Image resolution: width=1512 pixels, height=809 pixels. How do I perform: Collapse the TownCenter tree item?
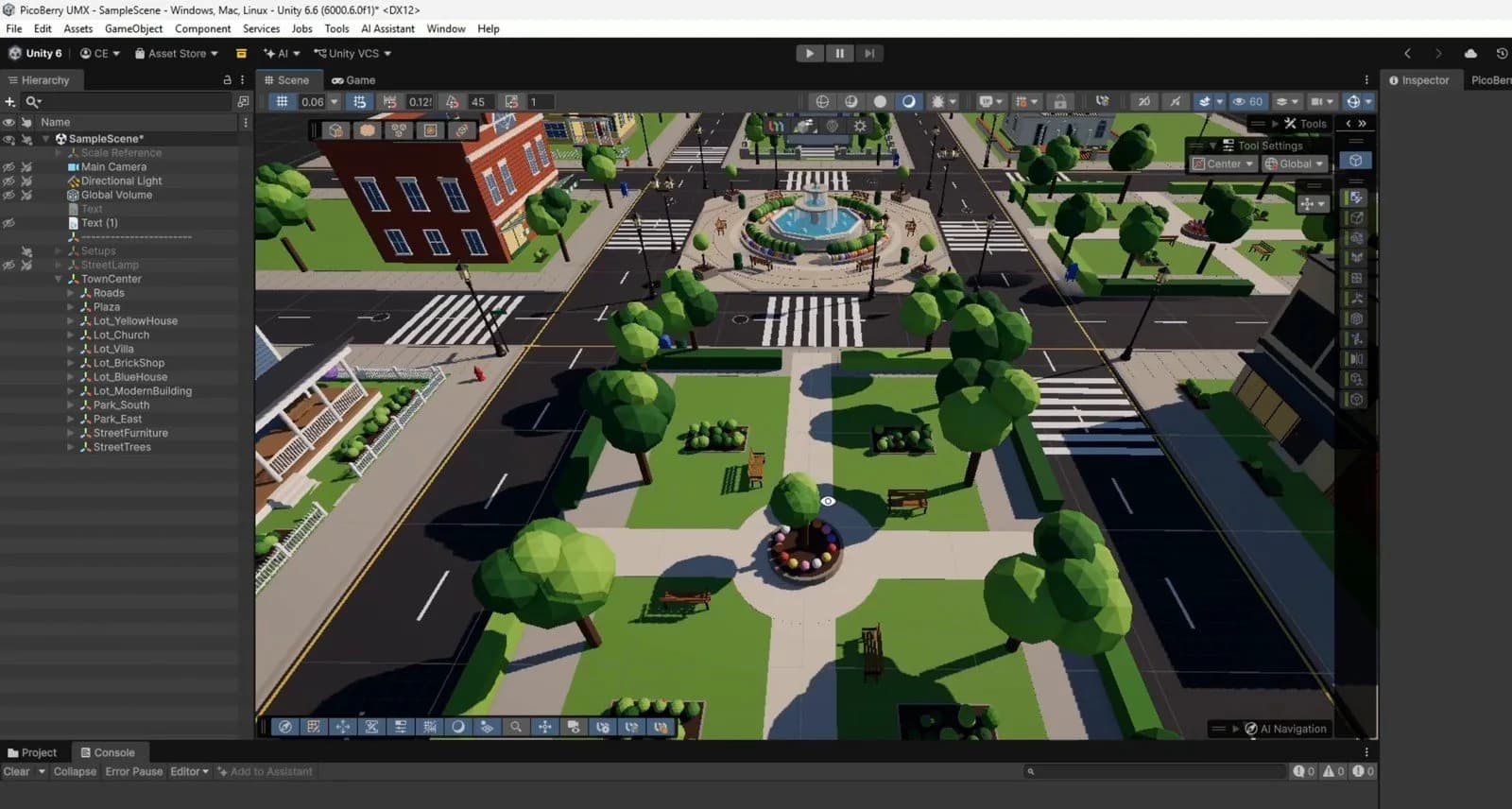(x=58, y=280)
